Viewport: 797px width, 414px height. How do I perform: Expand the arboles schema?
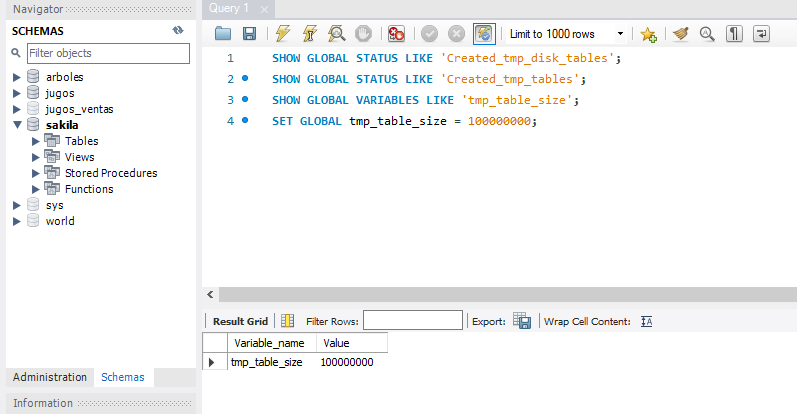click(17, 77)
